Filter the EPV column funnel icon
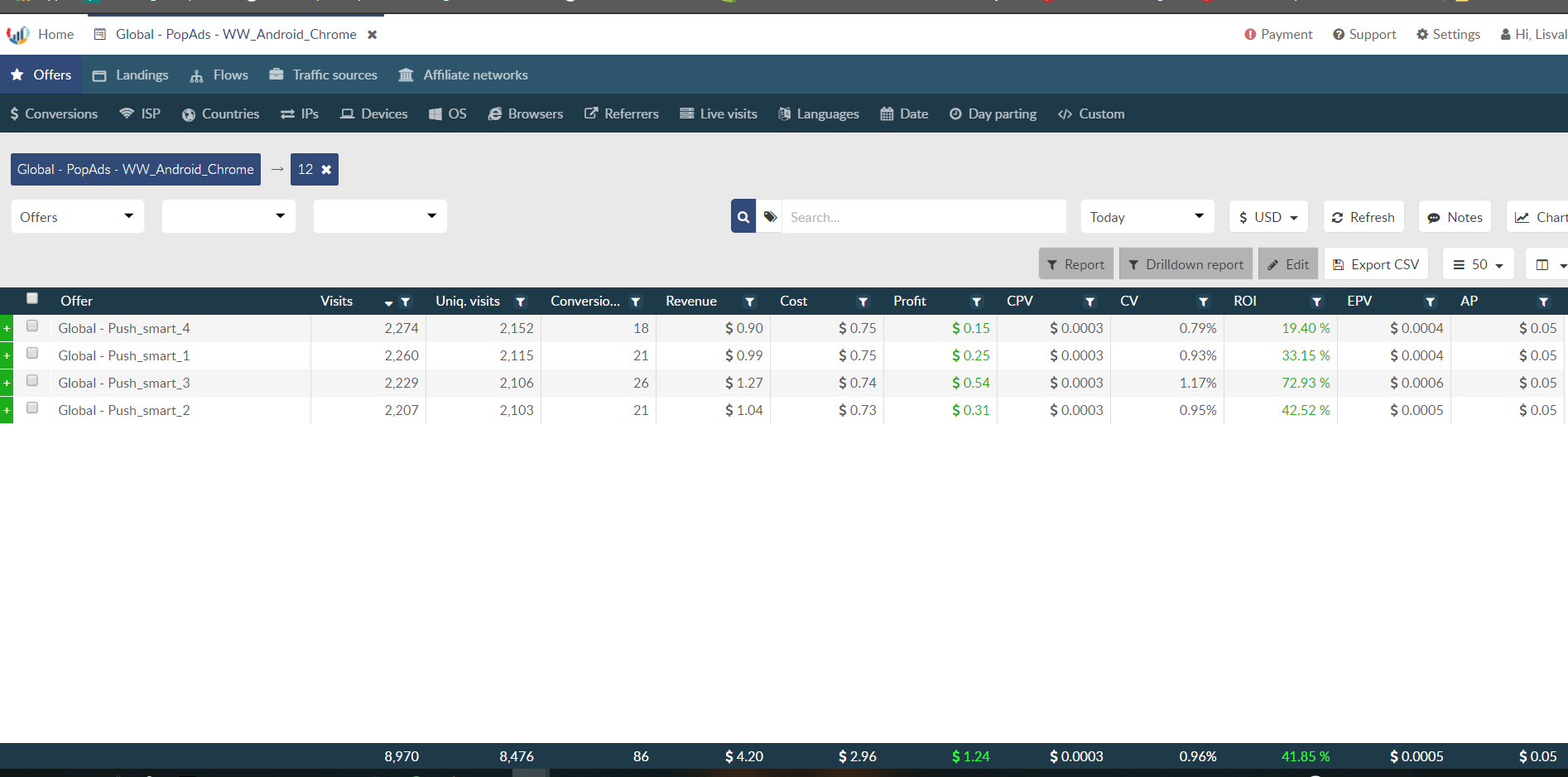Viewport: 1568px width, 777px height. coord(1430,302)
